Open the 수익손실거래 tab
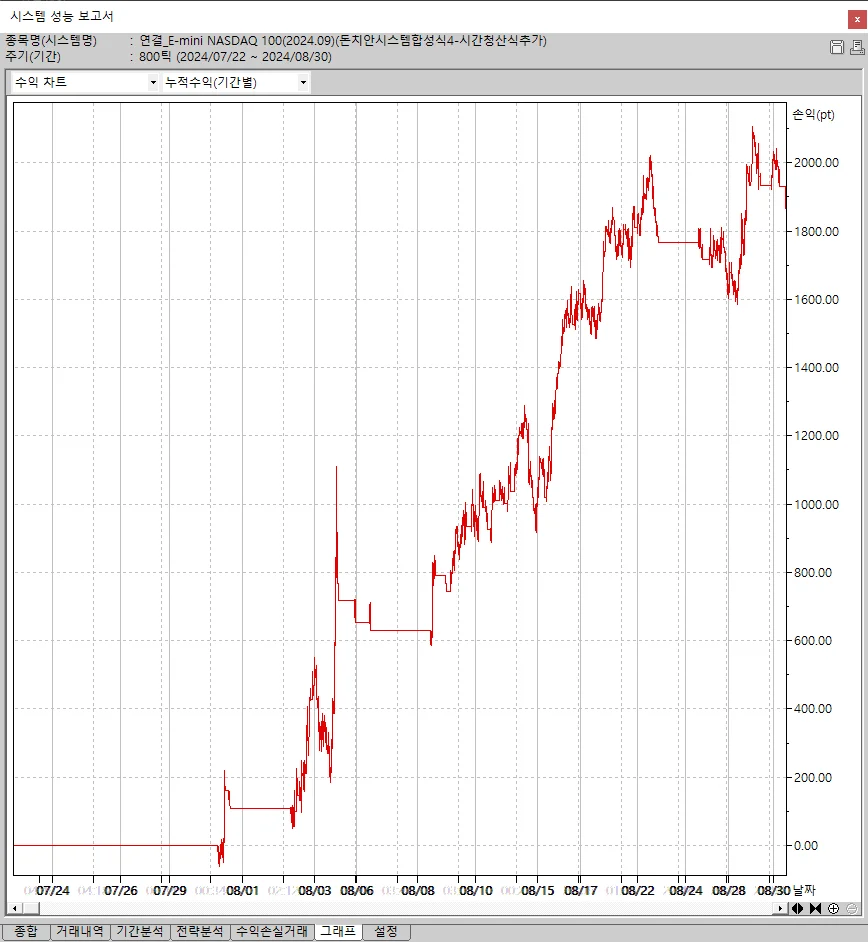This screenshot has height=942, width=868. (271, 932)
